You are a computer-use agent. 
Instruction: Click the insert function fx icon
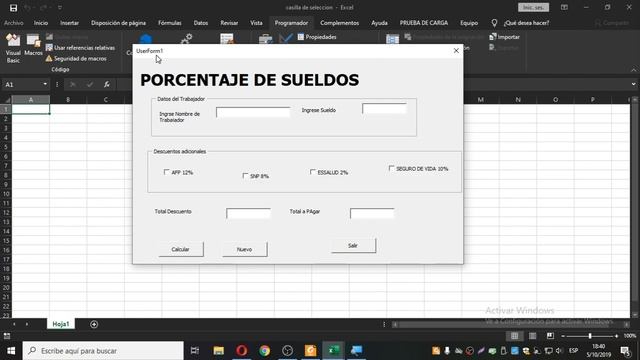107,84
